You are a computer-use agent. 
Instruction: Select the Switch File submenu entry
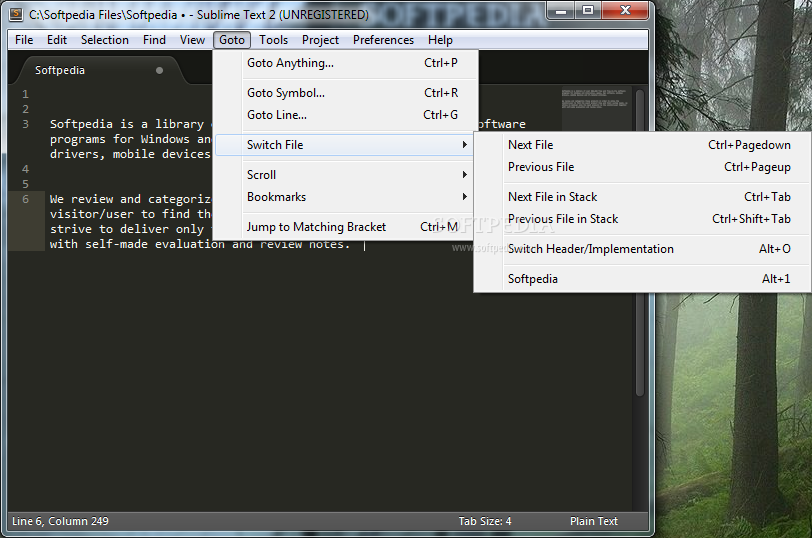point(344,145)
